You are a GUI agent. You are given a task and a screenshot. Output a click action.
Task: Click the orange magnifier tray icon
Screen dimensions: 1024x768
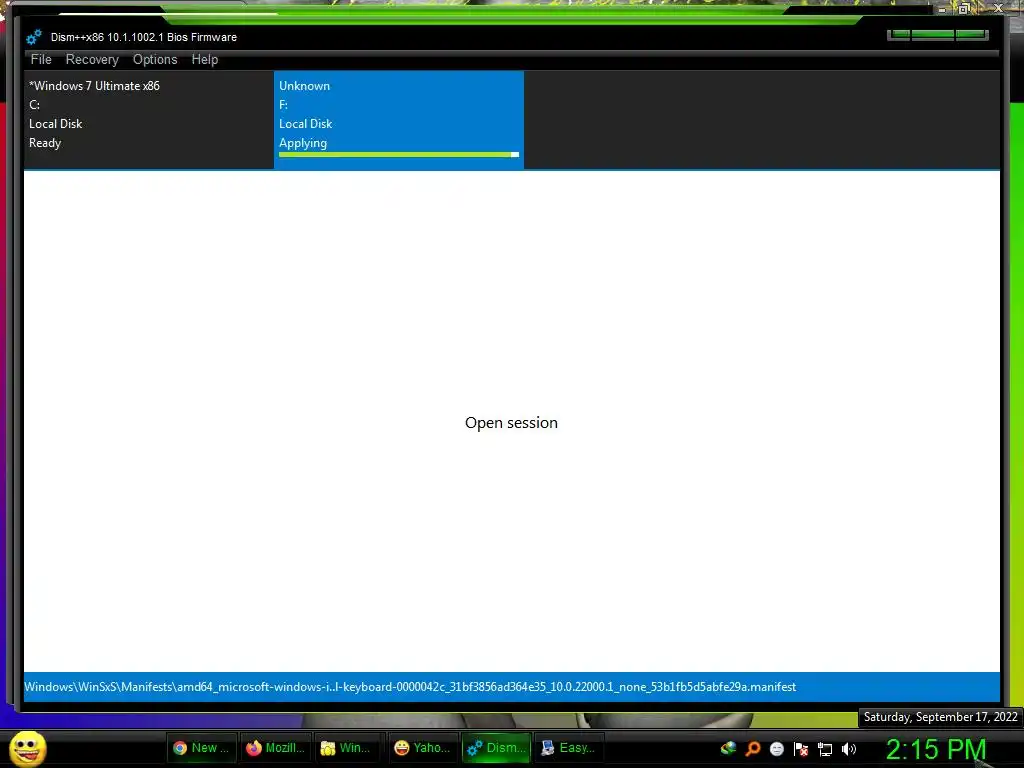tap(752, 748)
